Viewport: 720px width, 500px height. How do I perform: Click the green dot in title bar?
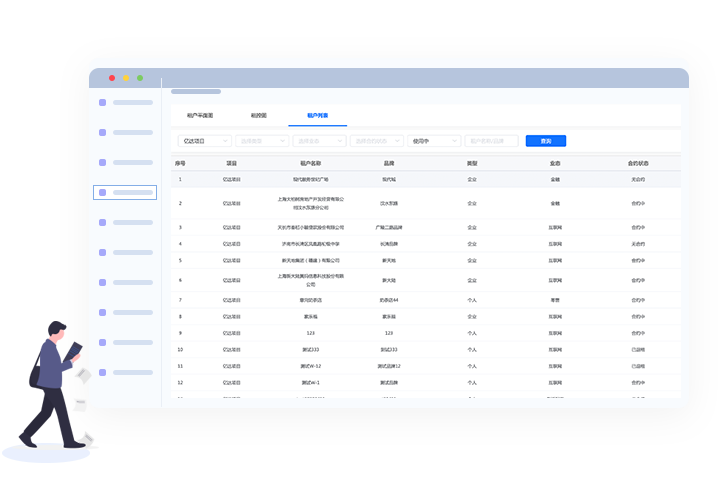pos(140,78)
